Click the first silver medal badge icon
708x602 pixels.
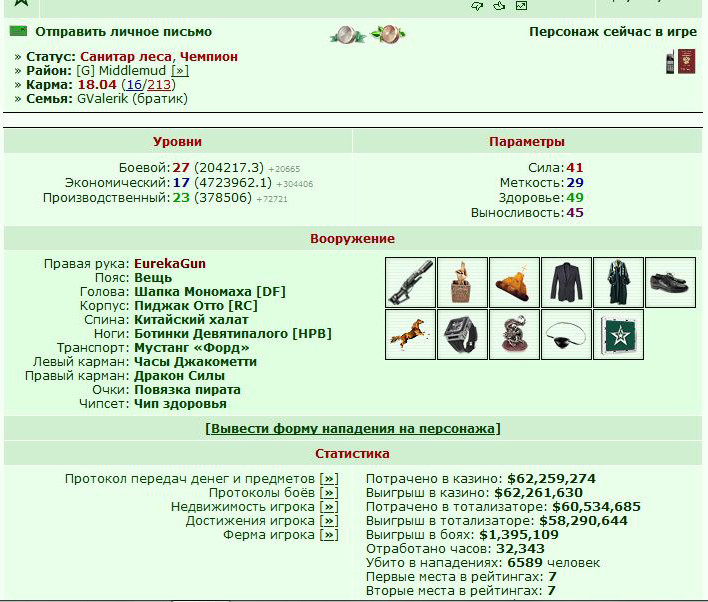[x=348, y=34]
